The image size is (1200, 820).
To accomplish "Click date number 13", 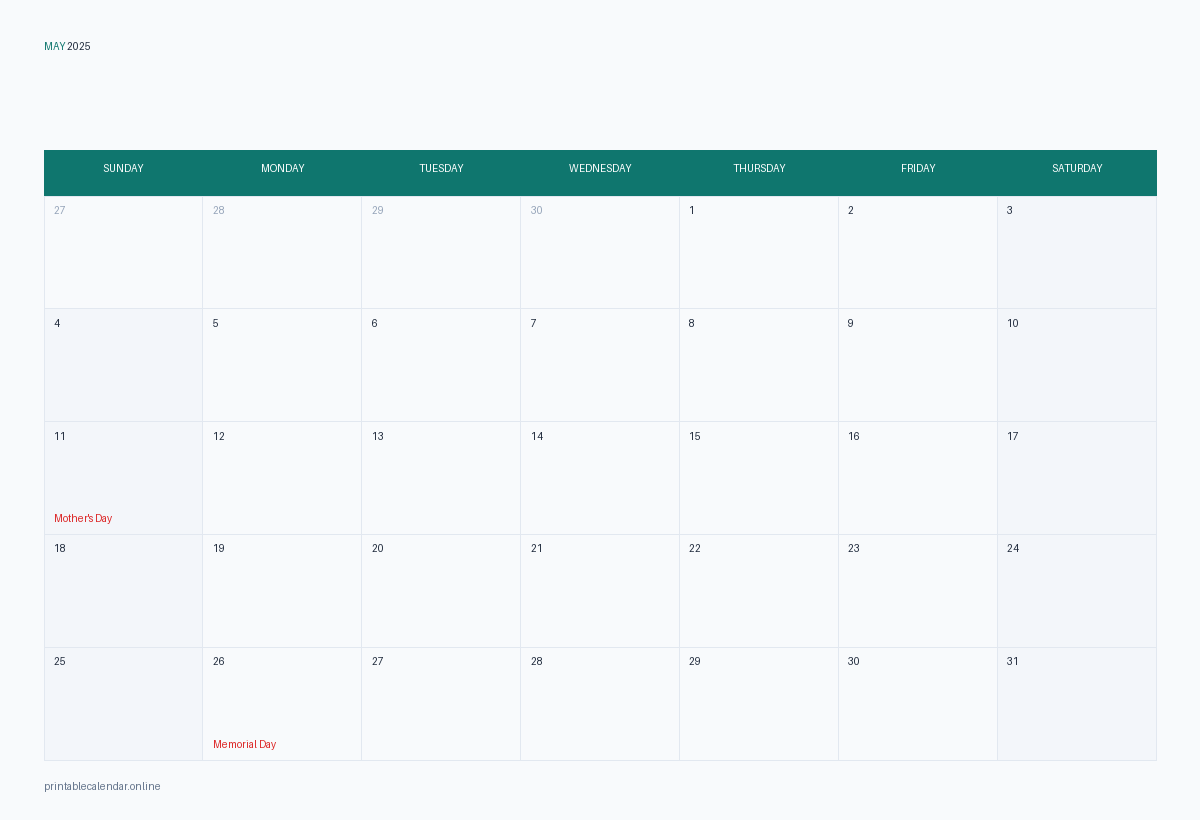I will pyautogui.click(x=378, y=437).
